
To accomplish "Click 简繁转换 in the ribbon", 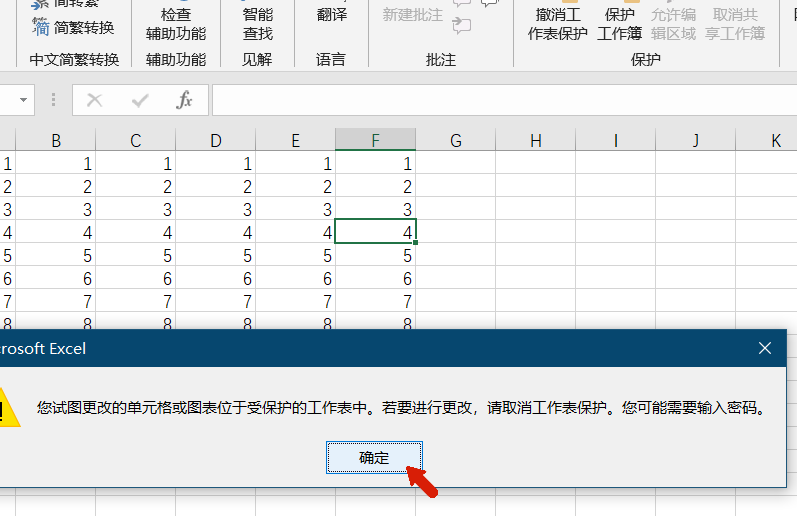I will coord(74,27).
